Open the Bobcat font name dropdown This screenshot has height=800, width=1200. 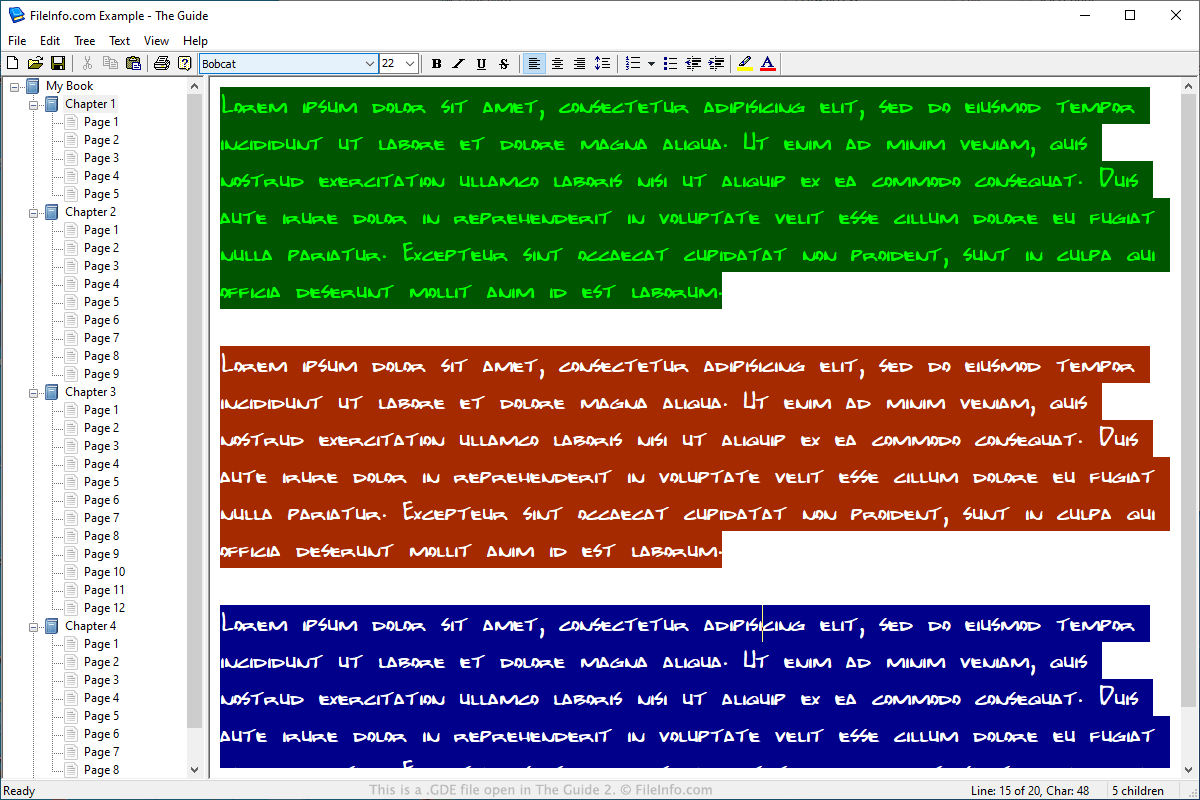pyautogui.click(x=370, y=63)
